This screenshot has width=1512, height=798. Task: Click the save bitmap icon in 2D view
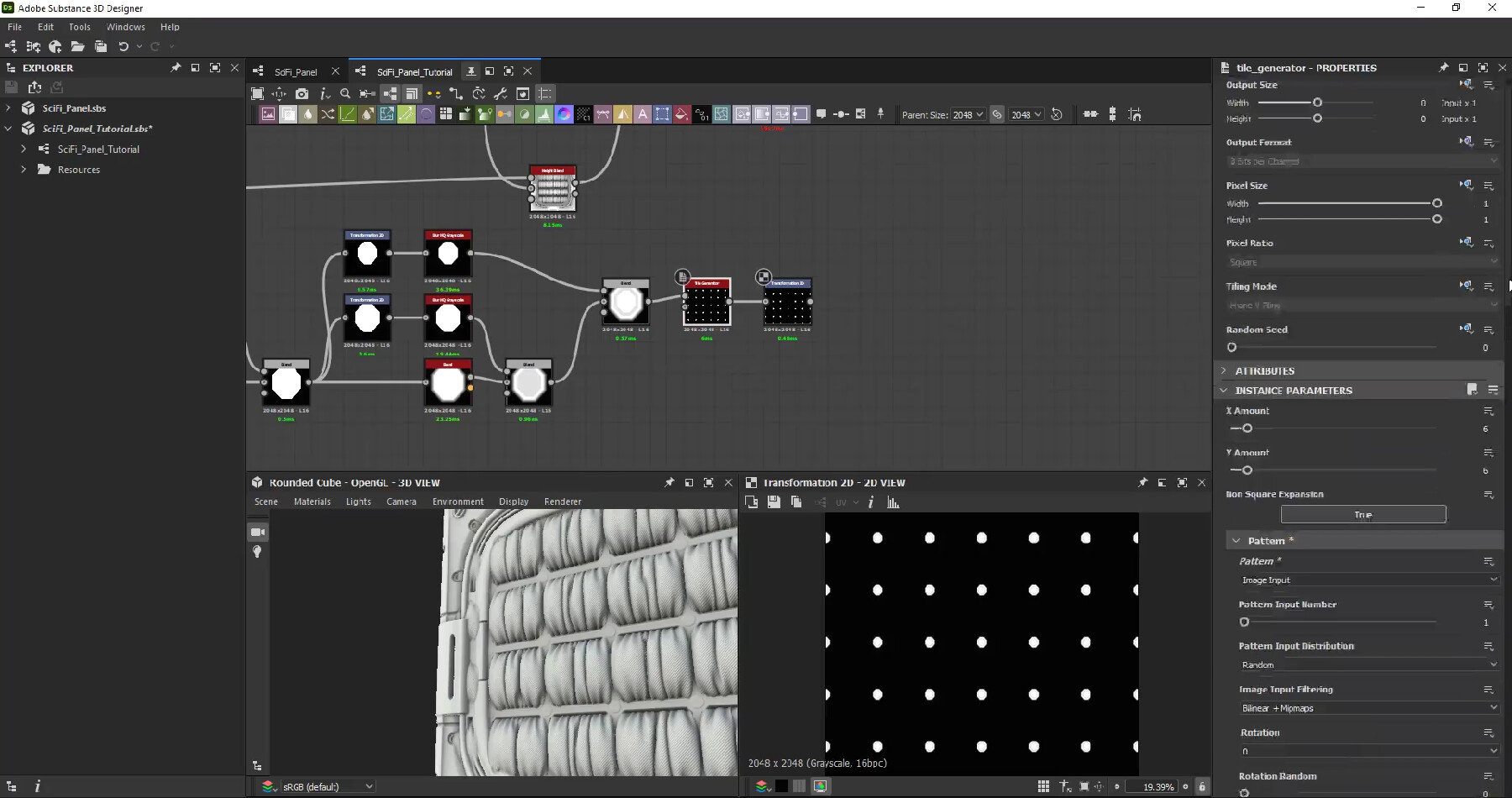coord(774,502)
